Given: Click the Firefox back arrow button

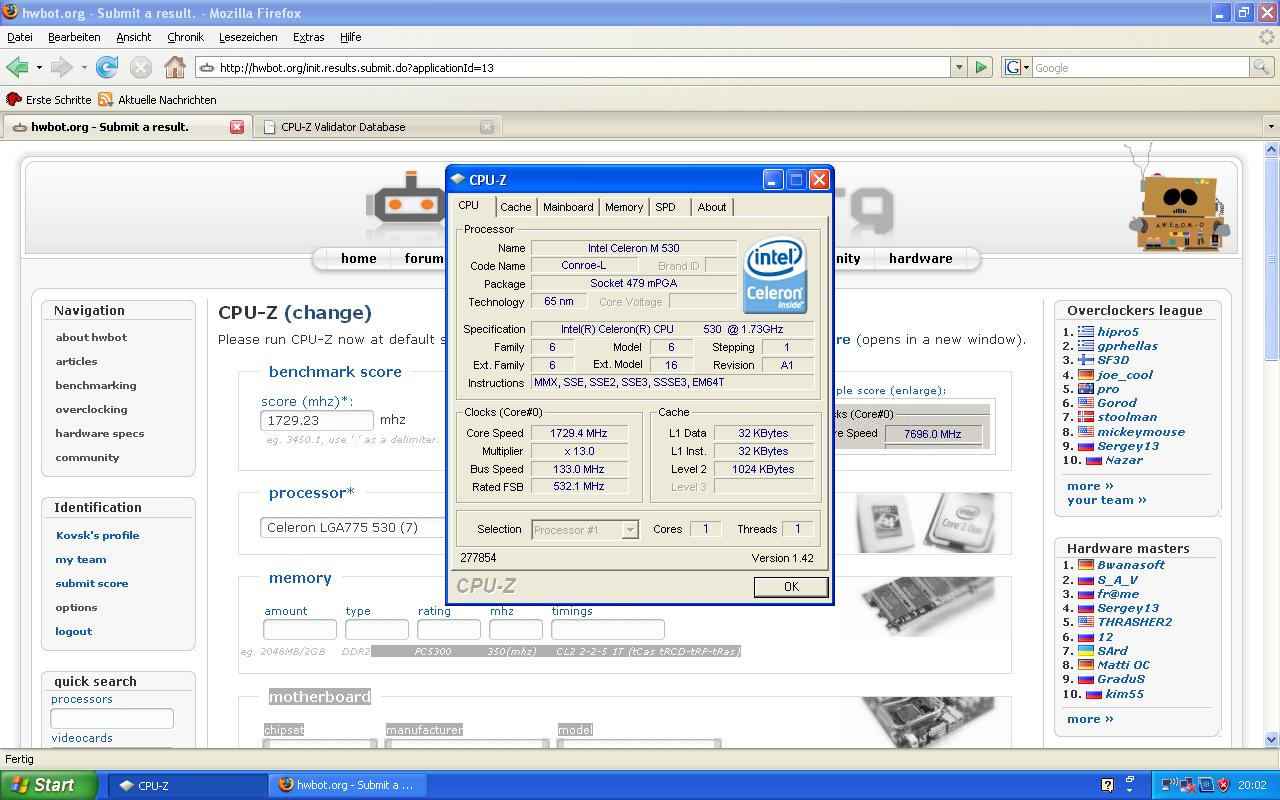Looking at the screenshot, I should [x=17, y=67].
